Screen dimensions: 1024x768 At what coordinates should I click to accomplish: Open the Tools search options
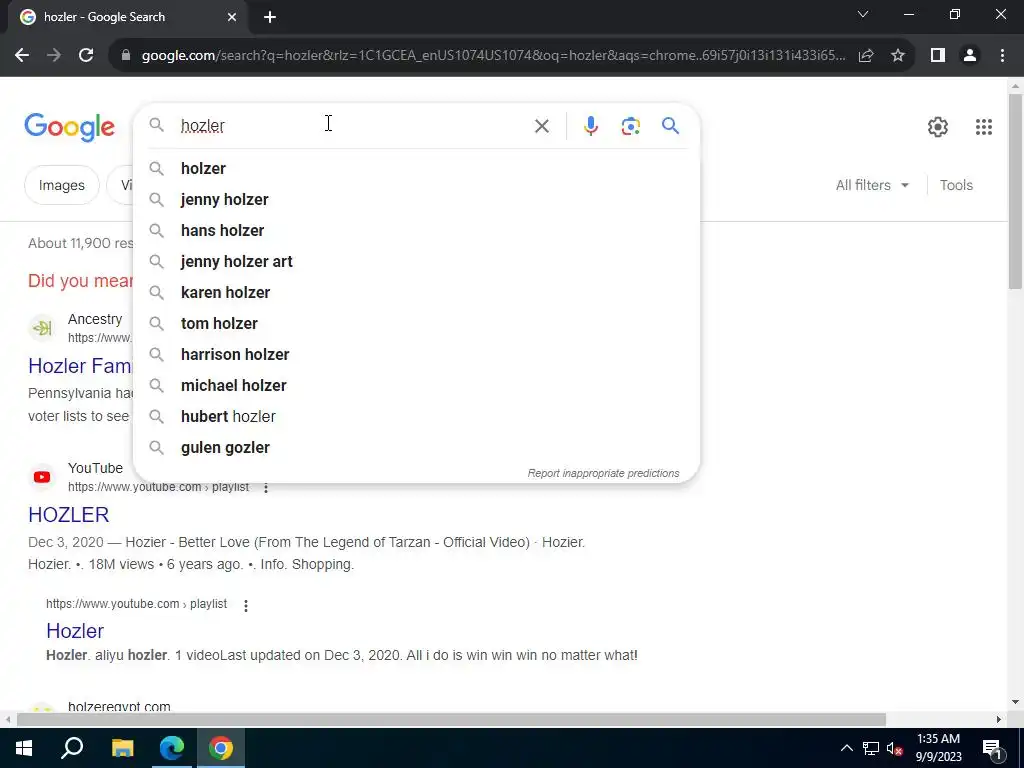pyautogui.click(x=956, y=185)
